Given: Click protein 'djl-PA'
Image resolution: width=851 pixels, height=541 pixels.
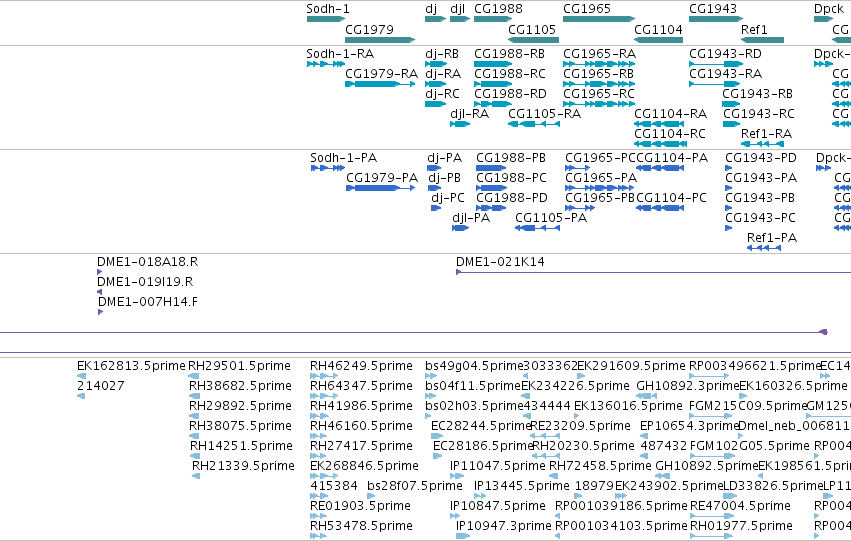Looking at the screenshot, I should click(x=471, y=218).
